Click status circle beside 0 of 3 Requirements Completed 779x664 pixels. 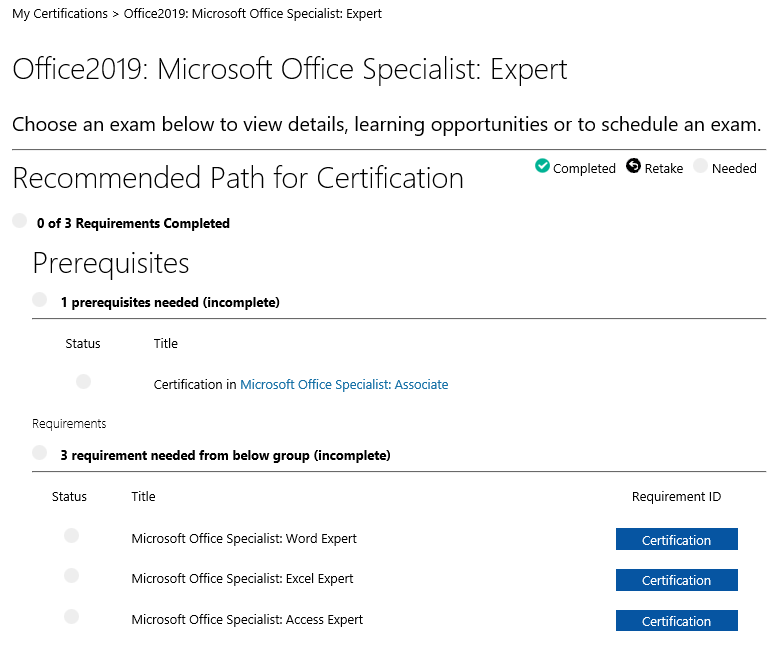(x=19, y=221)
